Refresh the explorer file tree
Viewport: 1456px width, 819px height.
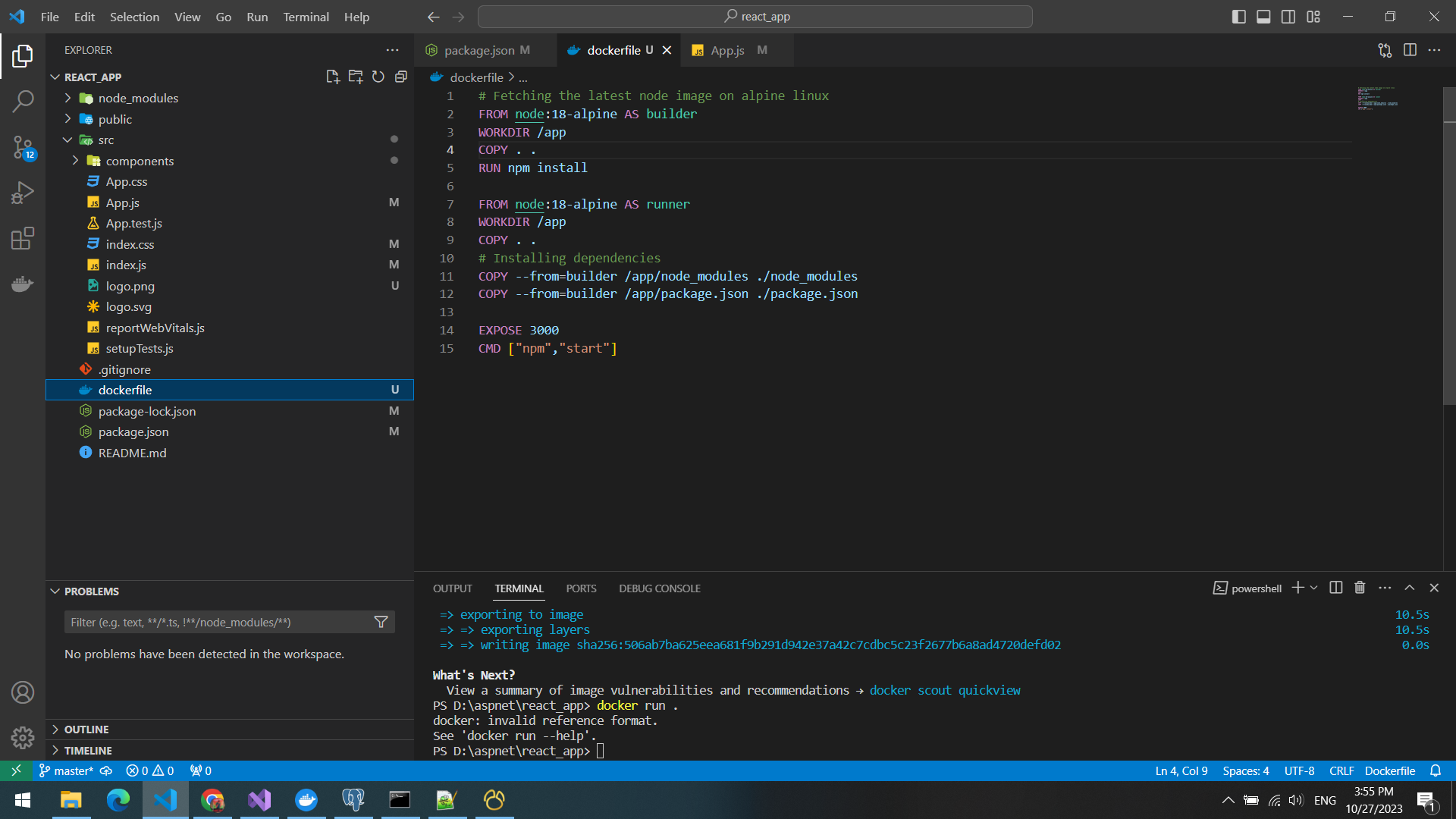coord(378,77)
